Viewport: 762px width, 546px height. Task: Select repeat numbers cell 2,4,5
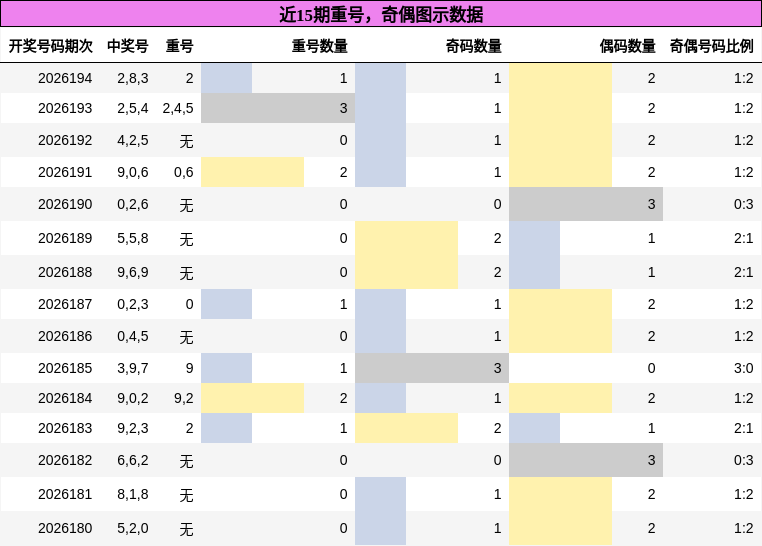click(x=178, y=108)
